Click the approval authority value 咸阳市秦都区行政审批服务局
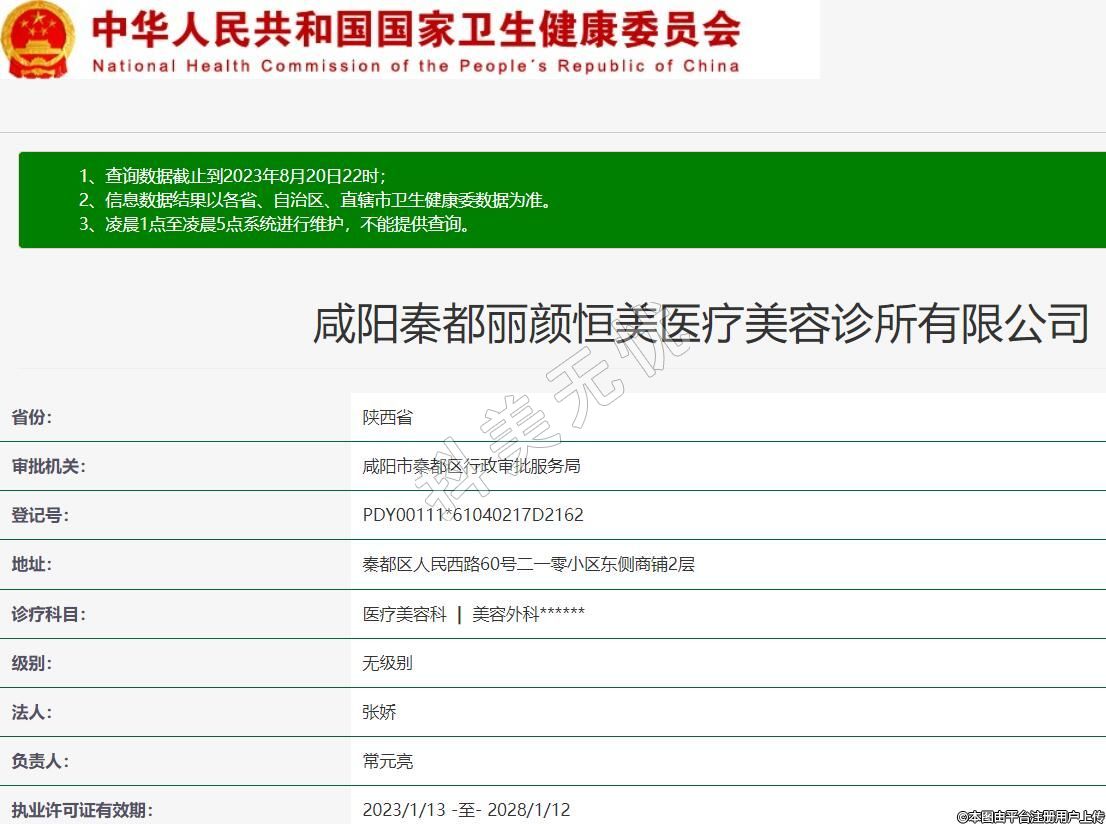This screenshot has height=824, width=1106. (471, 466)
